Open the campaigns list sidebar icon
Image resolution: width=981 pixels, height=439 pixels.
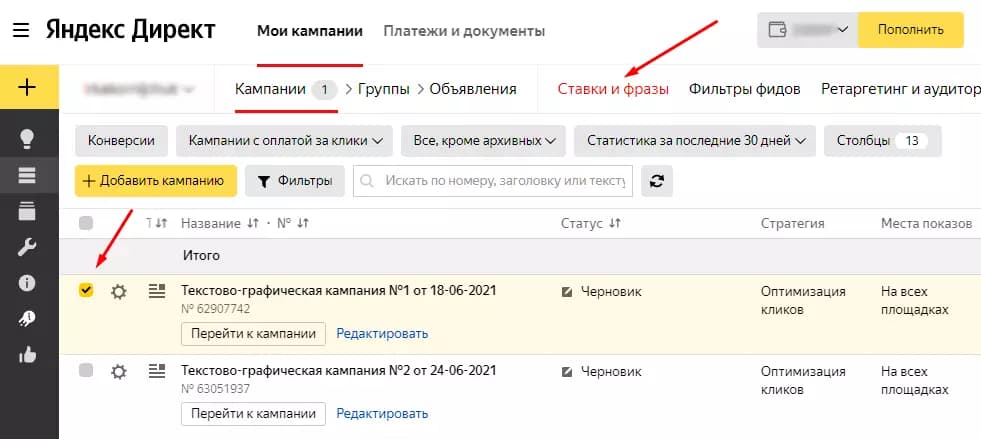(27, 176)
